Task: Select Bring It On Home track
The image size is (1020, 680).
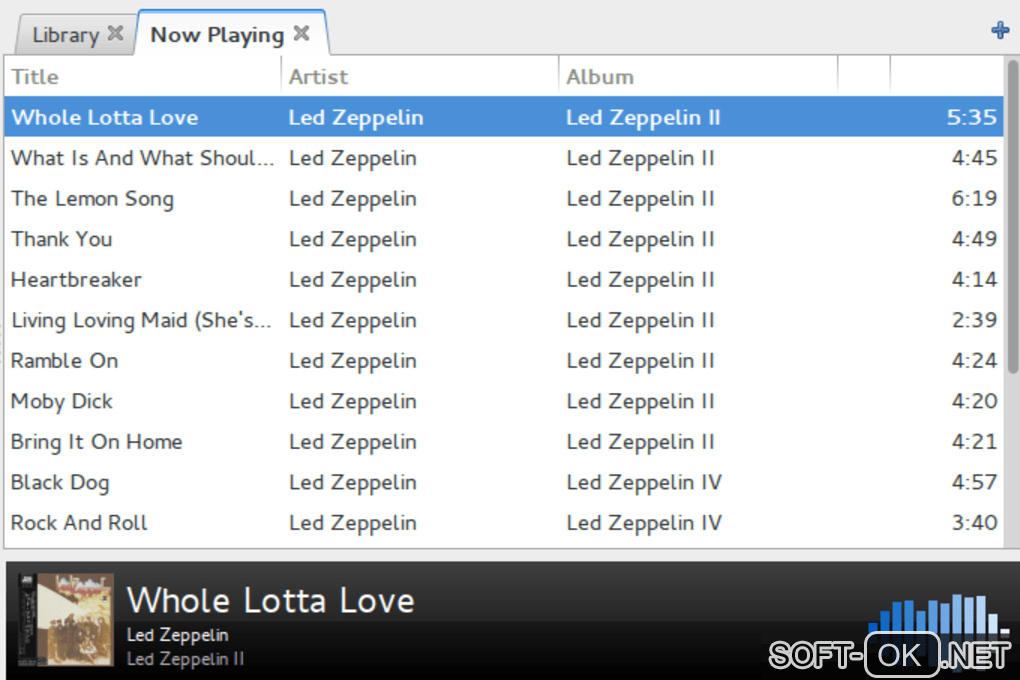Action: 96,442
